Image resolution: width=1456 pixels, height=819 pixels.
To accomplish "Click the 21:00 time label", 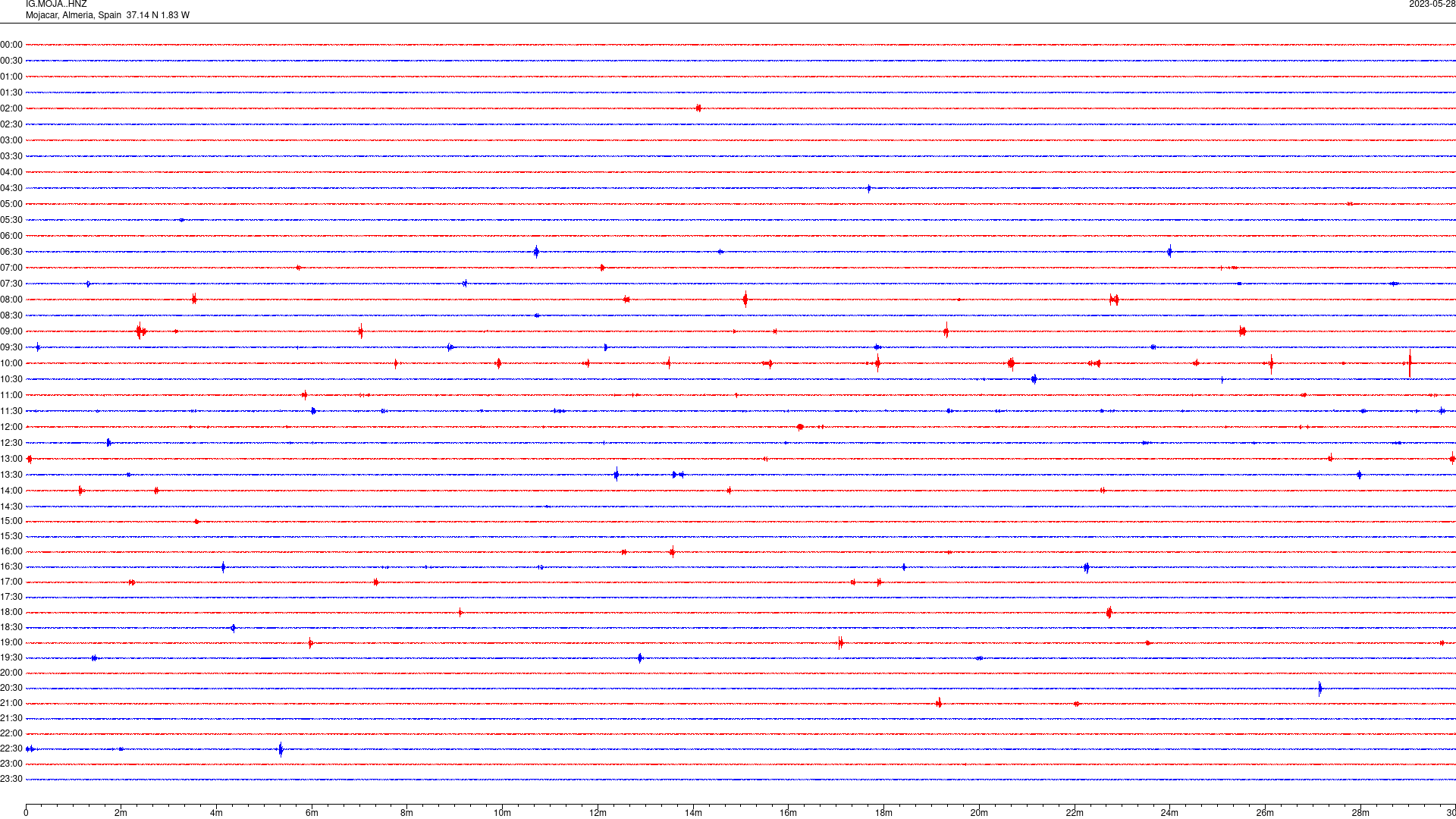I will [x=11, y=703].
